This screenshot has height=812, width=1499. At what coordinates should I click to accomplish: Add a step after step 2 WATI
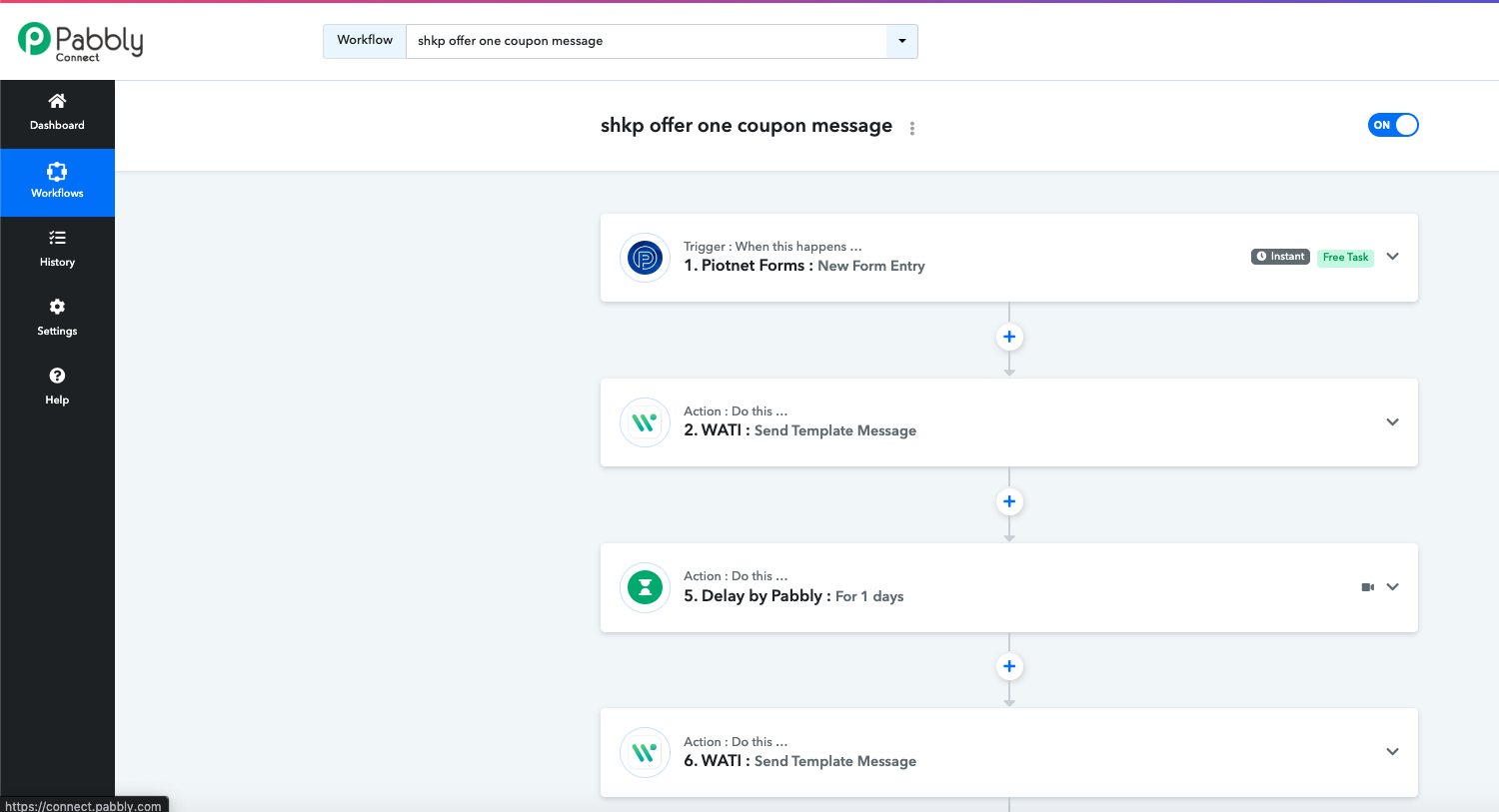pyautogui.click(x=1009, y=501)
